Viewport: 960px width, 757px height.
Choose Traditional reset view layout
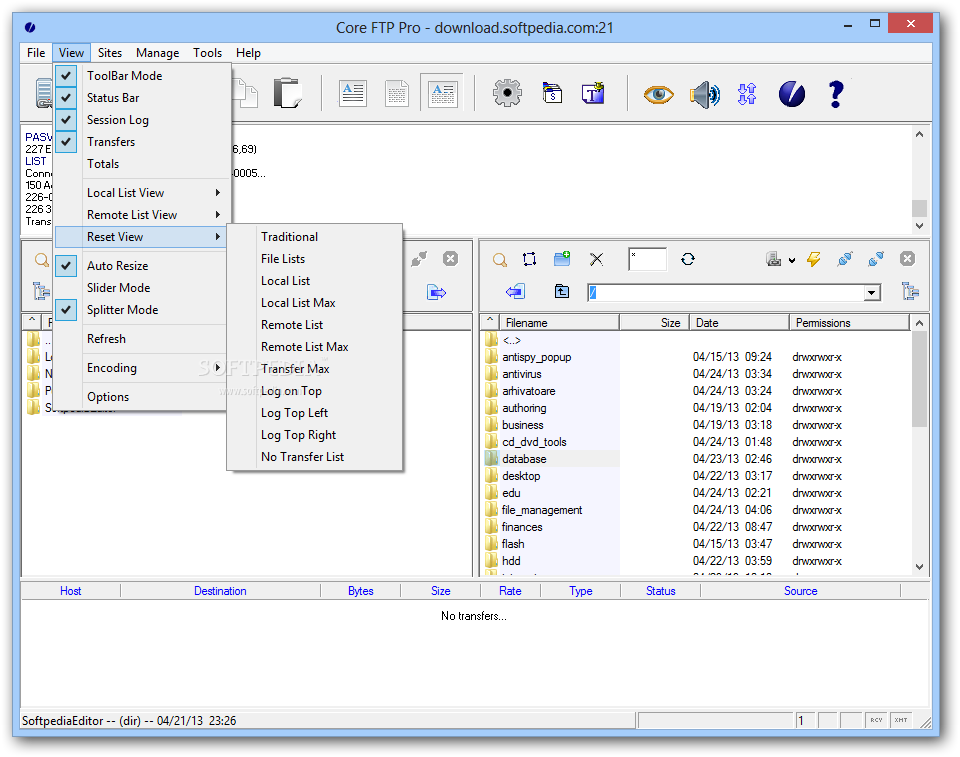click(x=315, y=237)
